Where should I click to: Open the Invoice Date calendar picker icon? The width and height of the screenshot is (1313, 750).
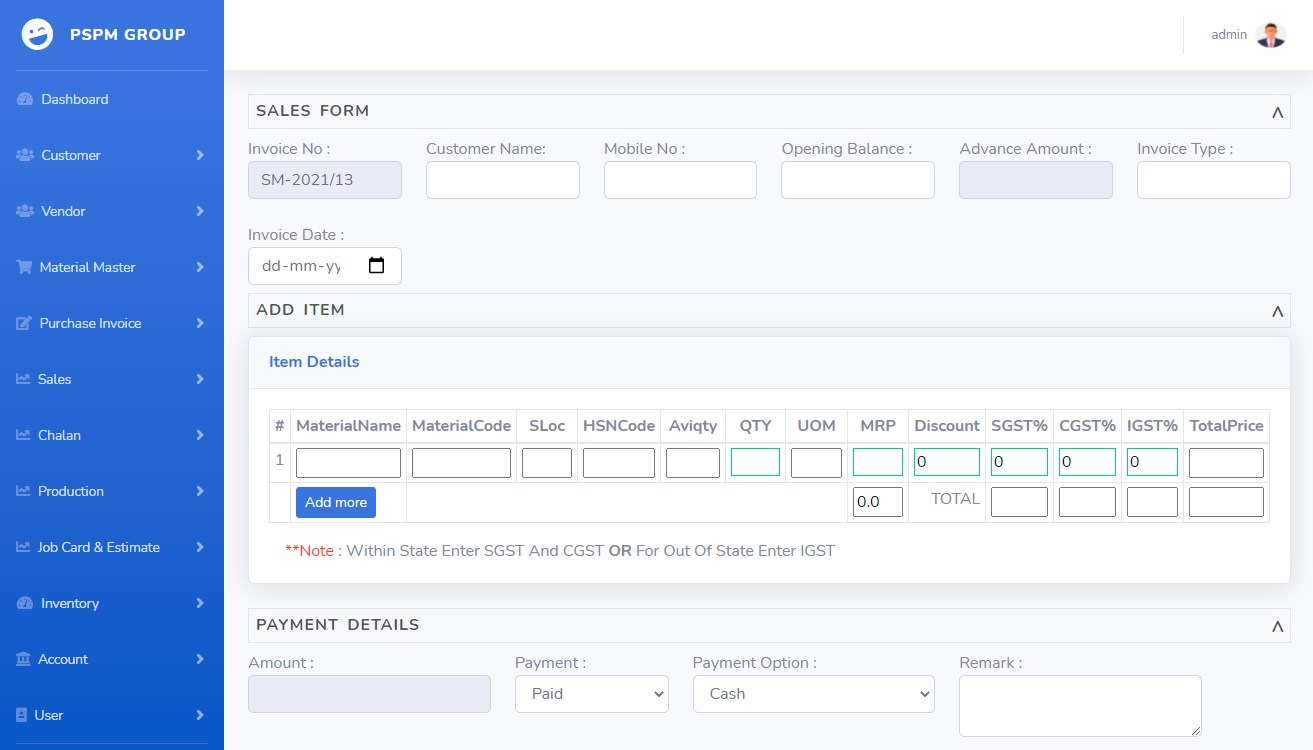point(377,266)
